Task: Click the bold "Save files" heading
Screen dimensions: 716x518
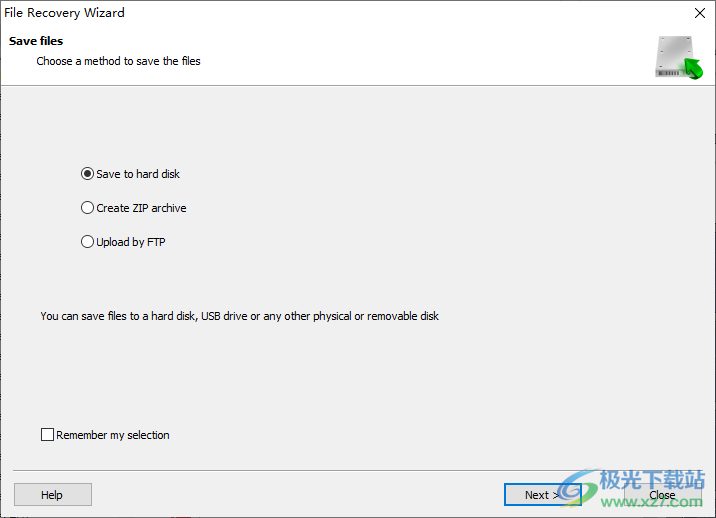Action: (36, 41)
